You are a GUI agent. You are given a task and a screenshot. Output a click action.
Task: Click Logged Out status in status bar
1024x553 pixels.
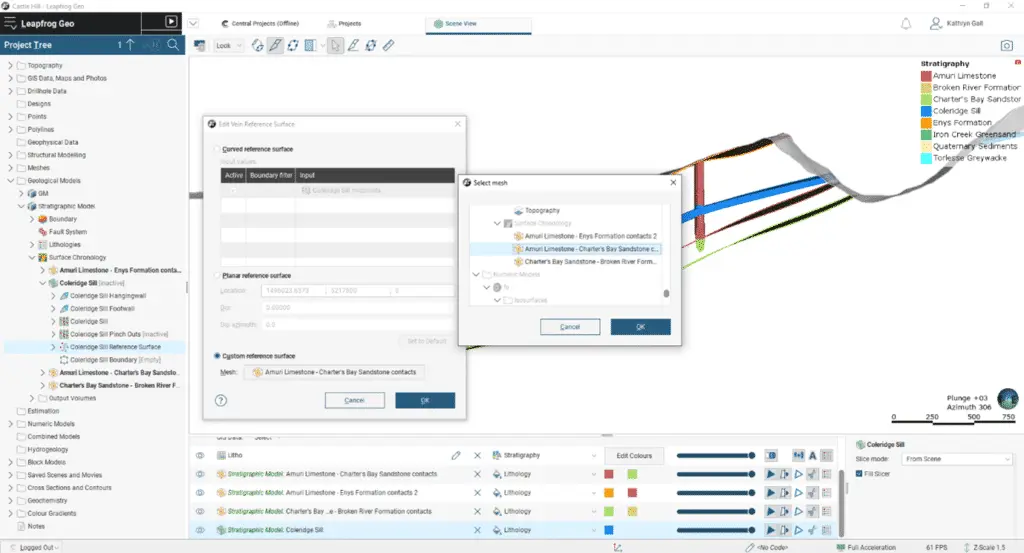click(x=38, y=547)
